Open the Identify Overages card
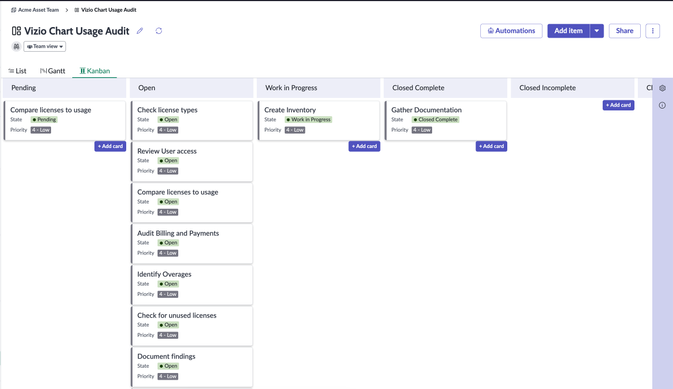 (192, 285)
